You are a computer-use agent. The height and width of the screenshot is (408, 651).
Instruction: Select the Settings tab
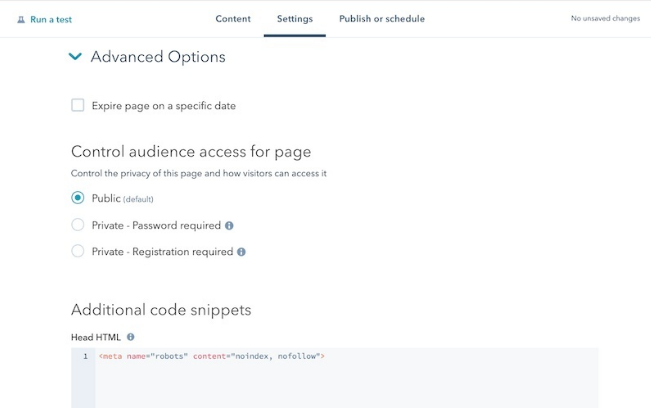pyautogui.click(x=295, y=19)
